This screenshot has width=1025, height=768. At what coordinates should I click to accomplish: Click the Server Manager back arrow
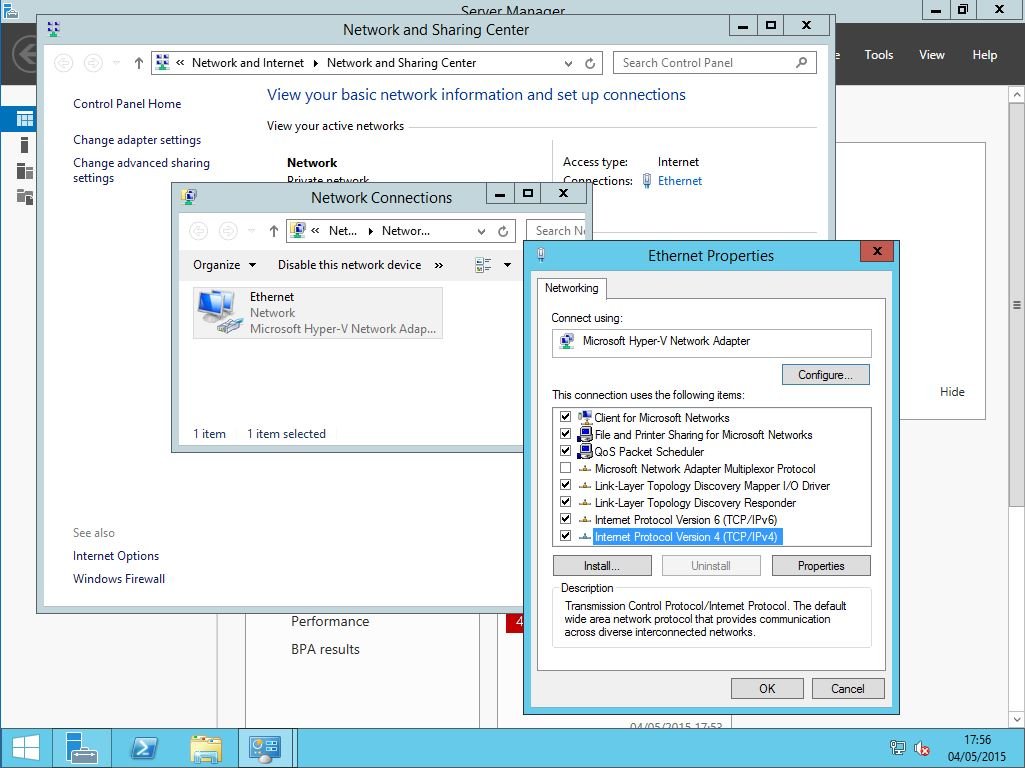26,54
